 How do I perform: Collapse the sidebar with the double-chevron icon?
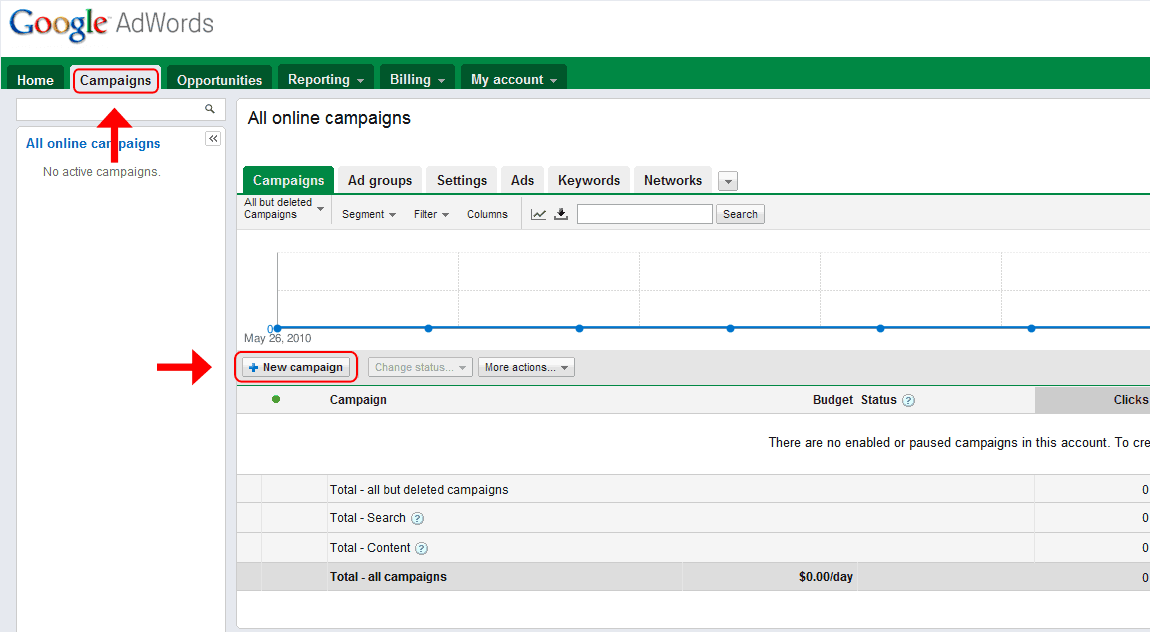click(213, 139)
